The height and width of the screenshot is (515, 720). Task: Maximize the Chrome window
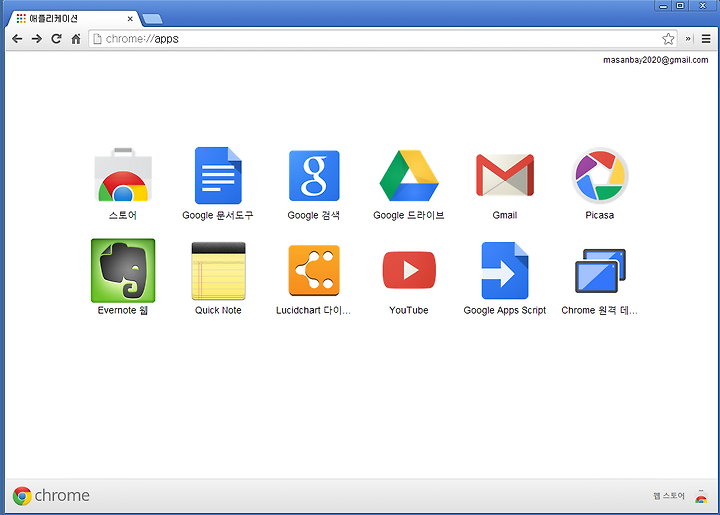[x=680, y=6]
